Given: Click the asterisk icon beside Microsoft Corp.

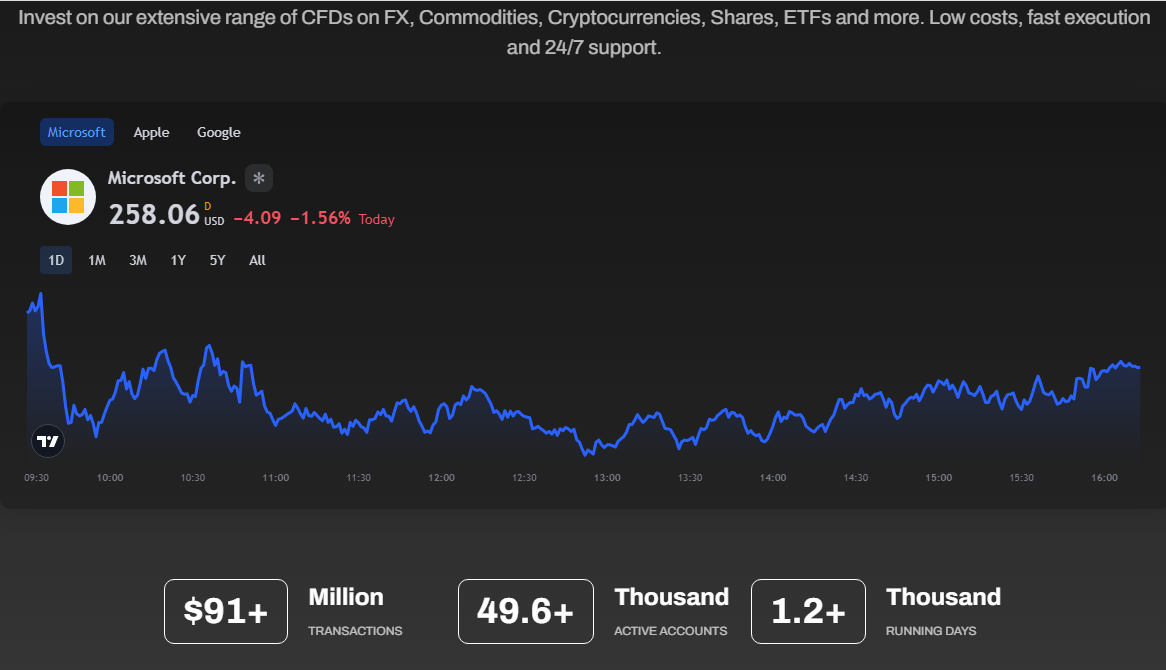Looking at the screenshot, I should pyautogui.click(x=259, y=178).
